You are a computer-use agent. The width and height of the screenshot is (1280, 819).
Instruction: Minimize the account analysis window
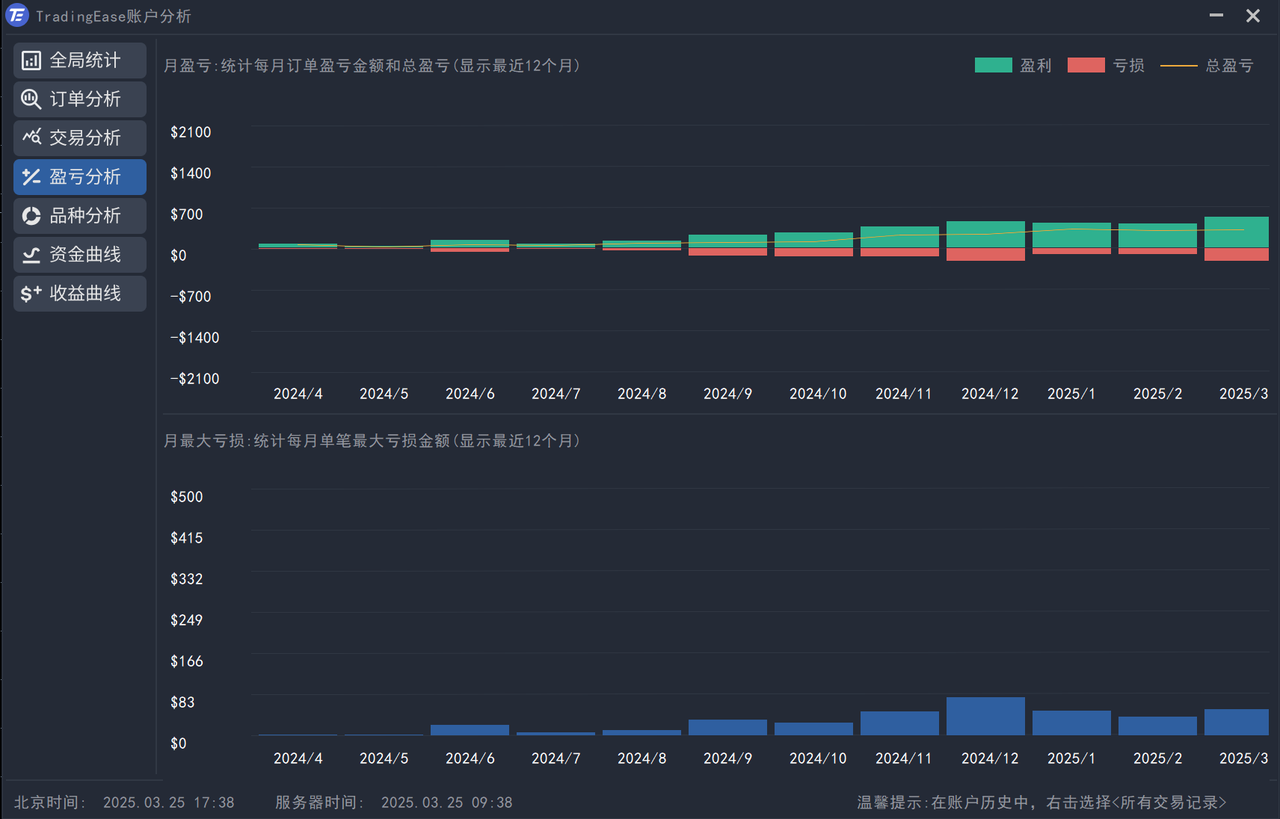coord(1217,16)
